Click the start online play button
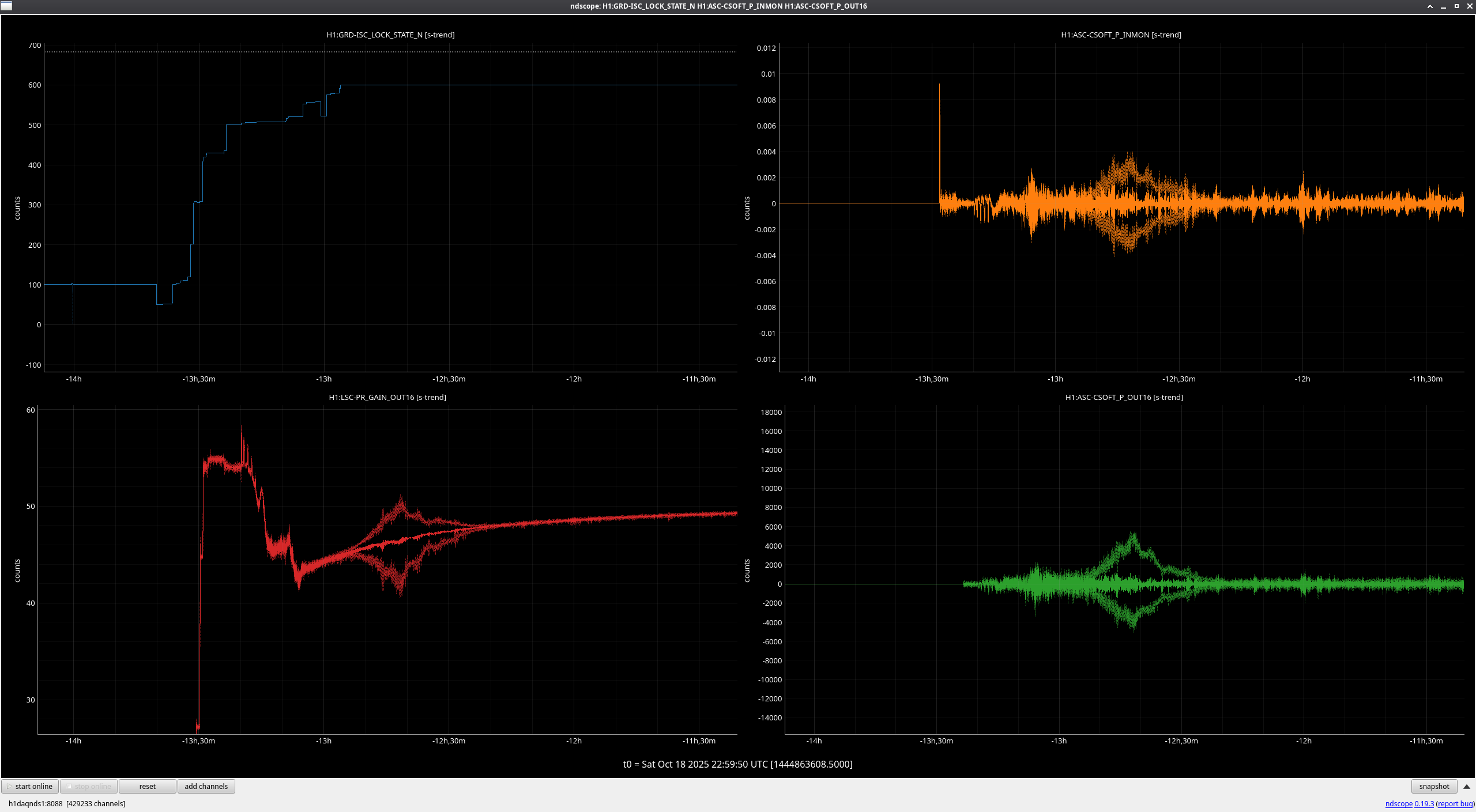This screenshot has height=812, width=1476. click(30, 786)
